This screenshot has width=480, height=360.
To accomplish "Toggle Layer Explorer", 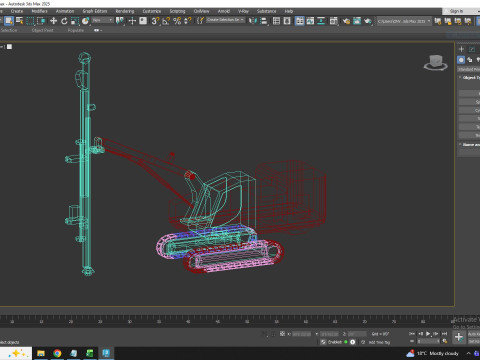I will tap(287, 21).
